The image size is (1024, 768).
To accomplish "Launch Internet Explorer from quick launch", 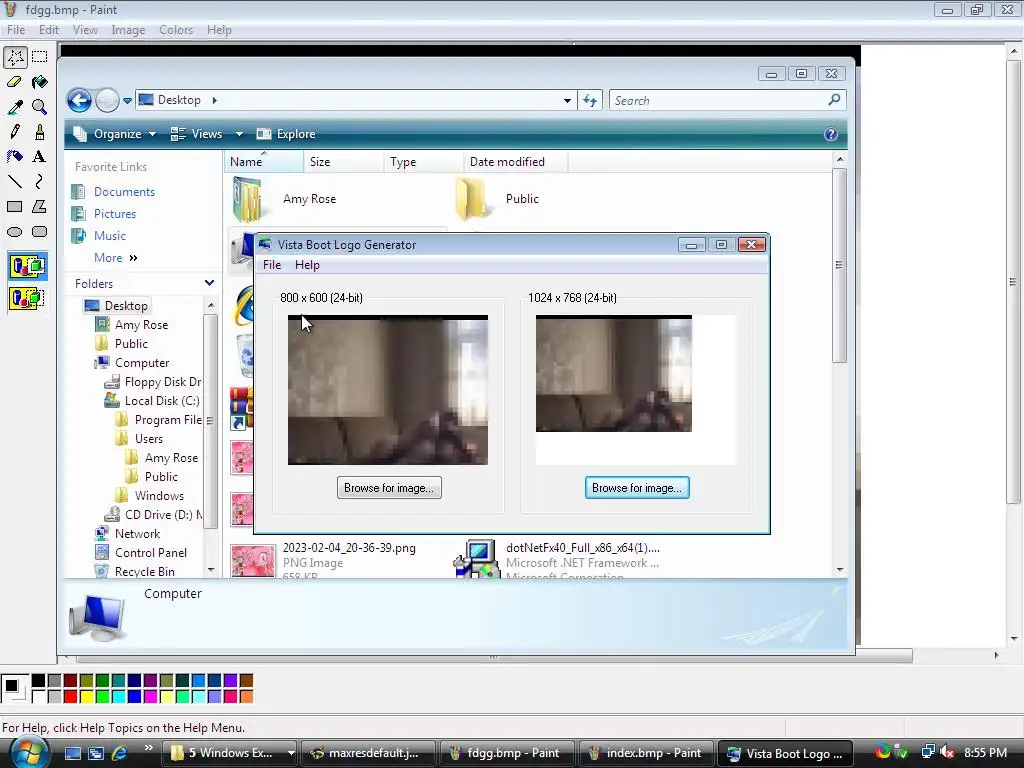I will point(120,753).
